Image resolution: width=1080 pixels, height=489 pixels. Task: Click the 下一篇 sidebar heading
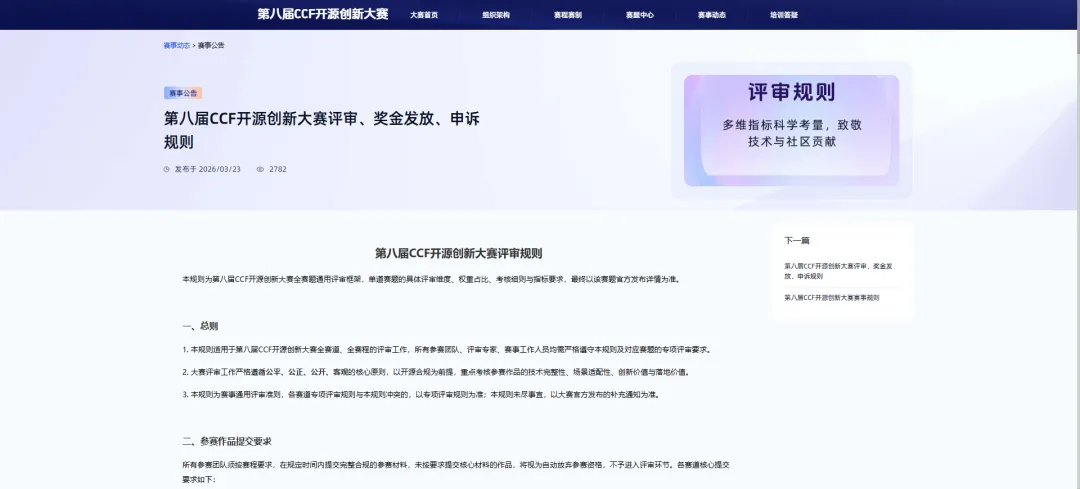(797, 240)
